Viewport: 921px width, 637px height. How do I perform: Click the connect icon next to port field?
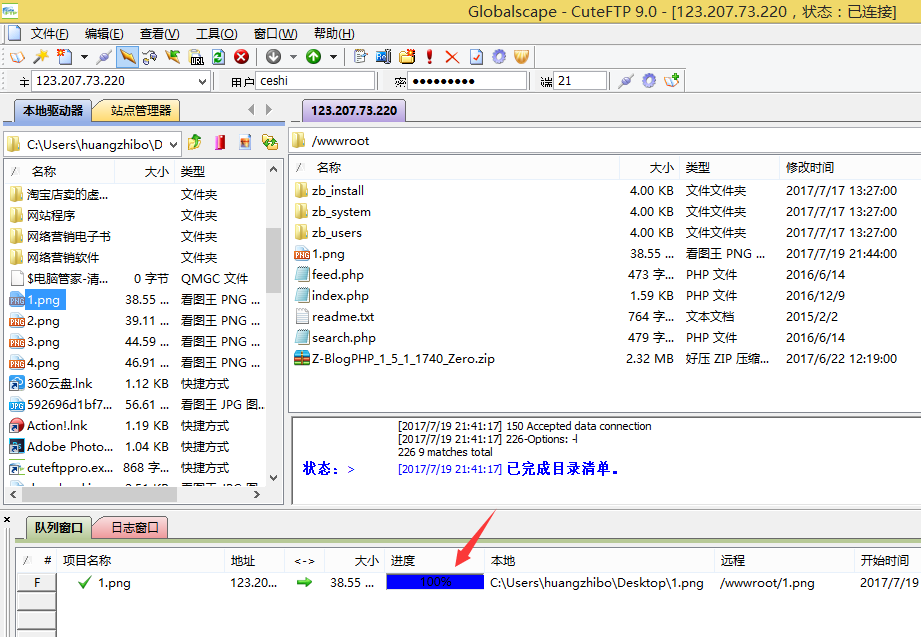(x=626, y=81)
